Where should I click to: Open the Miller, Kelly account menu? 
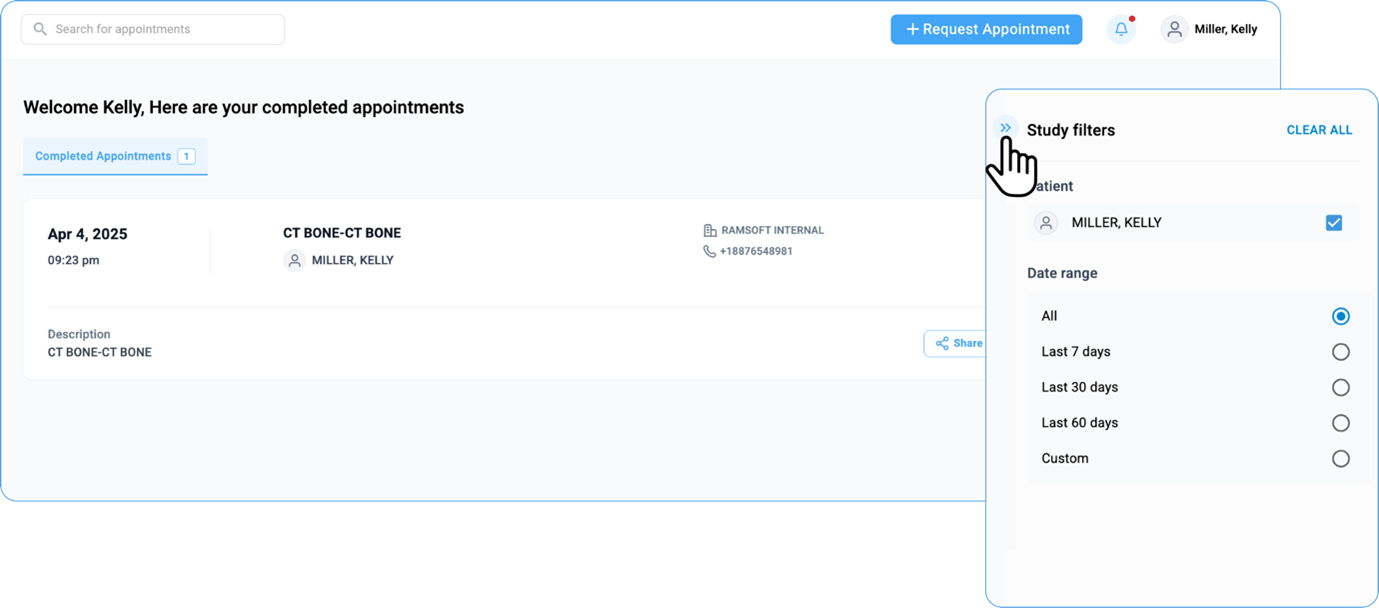point(1225,30)
